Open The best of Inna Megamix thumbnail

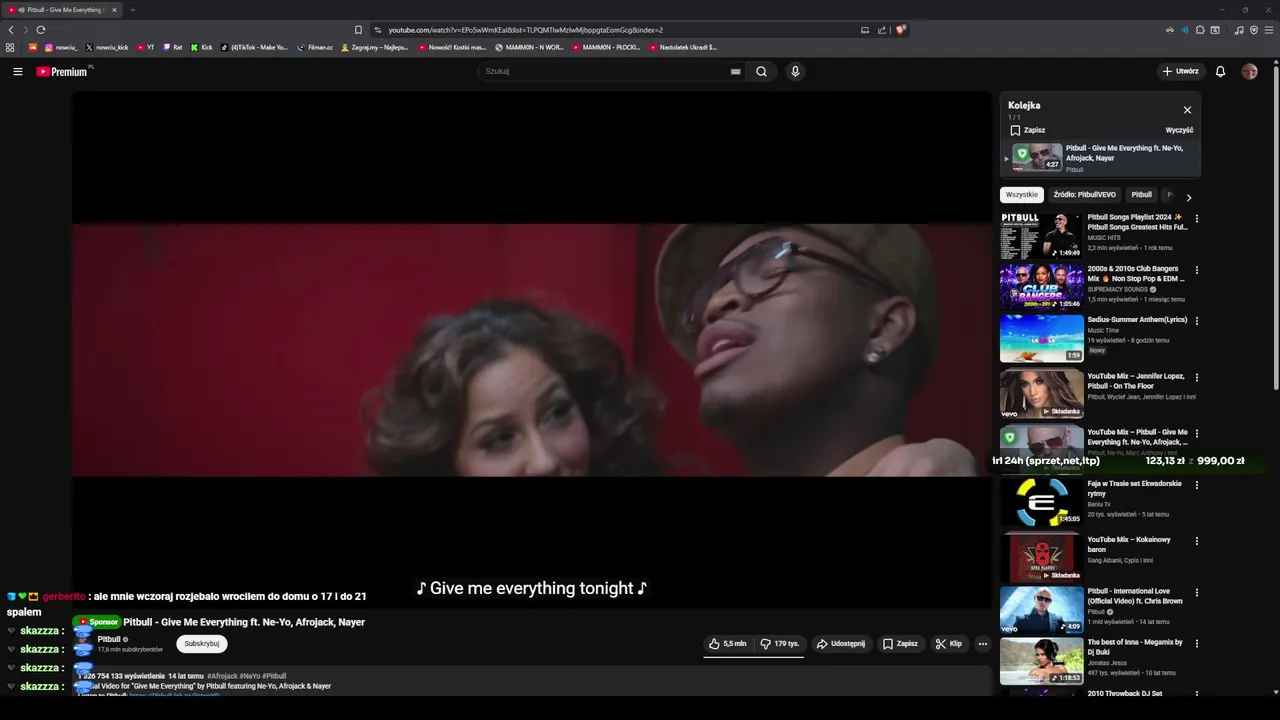tap(1041, 661)
